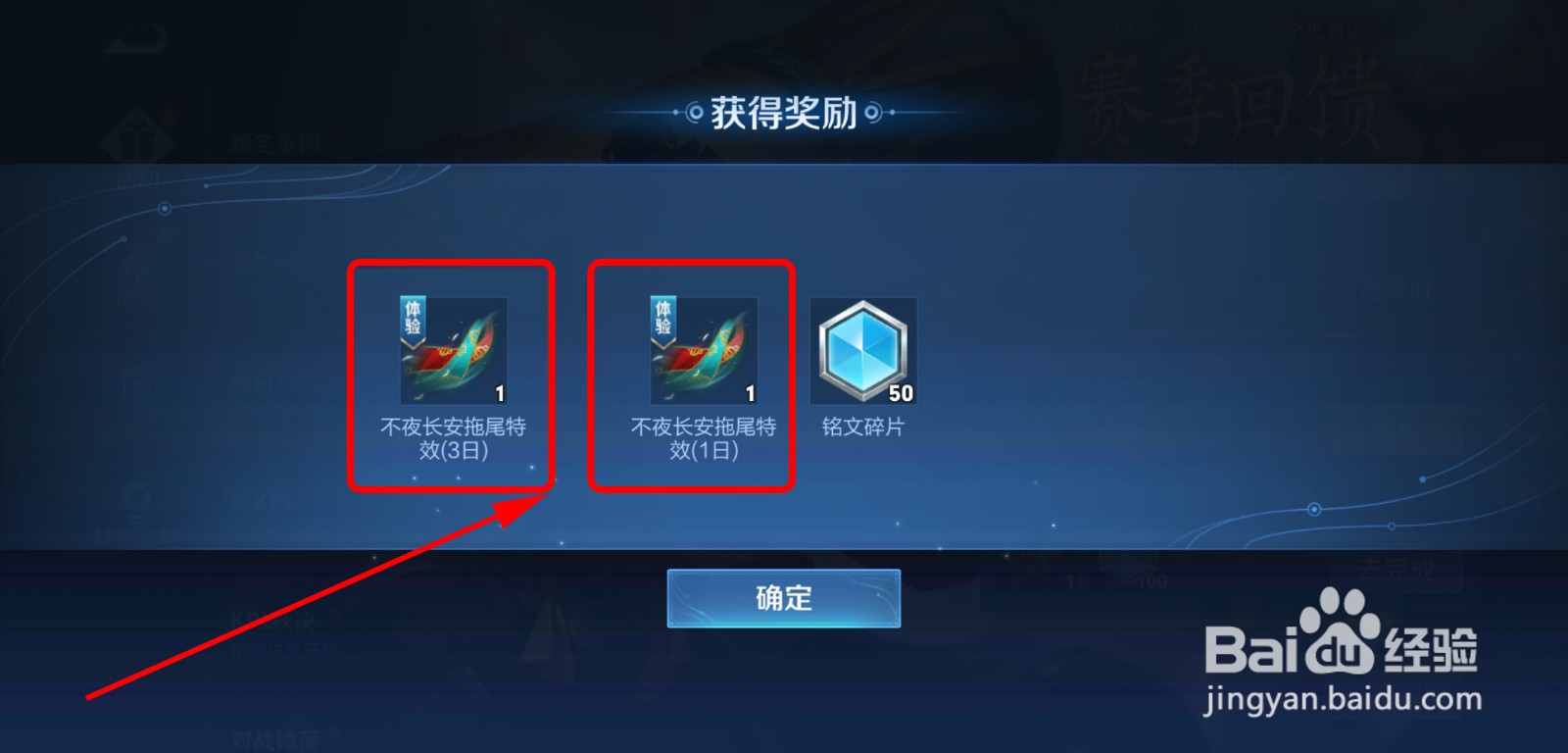Viewport: 1568px width, 753px height.
Task: Click the dimmed 去完成 background button
Action: [1396, 569]
